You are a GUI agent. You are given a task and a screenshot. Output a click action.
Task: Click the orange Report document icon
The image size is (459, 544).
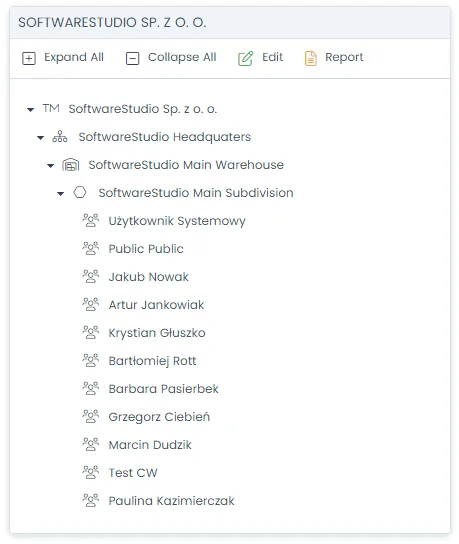(311, 58)
